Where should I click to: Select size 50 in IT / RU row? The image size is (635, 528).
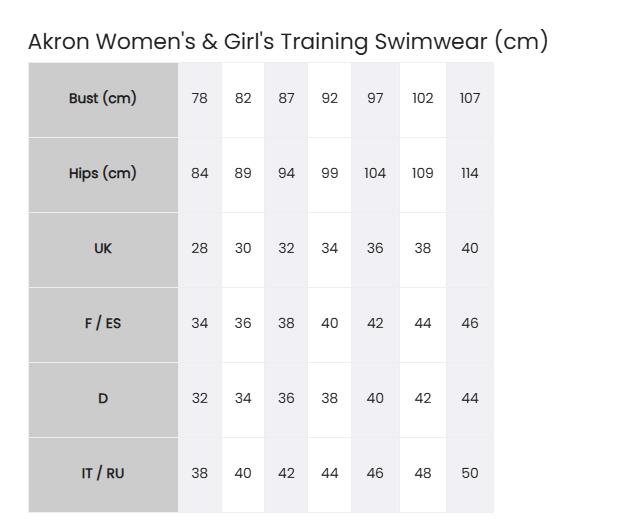click(x=470, y=473)
